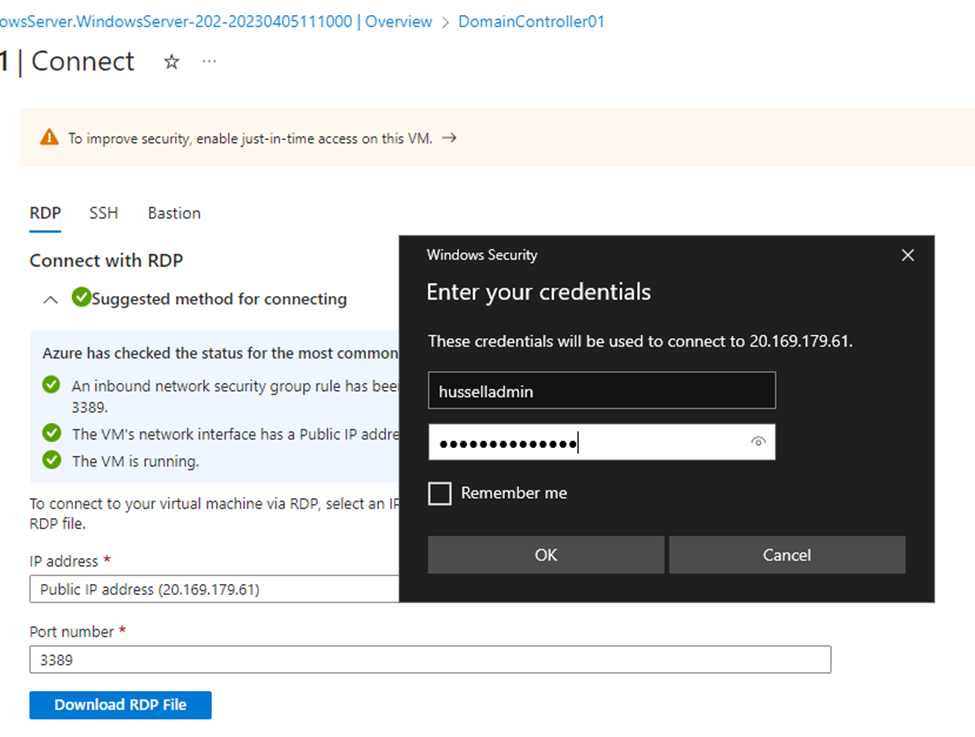Tick the Remember me checkbox

[440, 494]
